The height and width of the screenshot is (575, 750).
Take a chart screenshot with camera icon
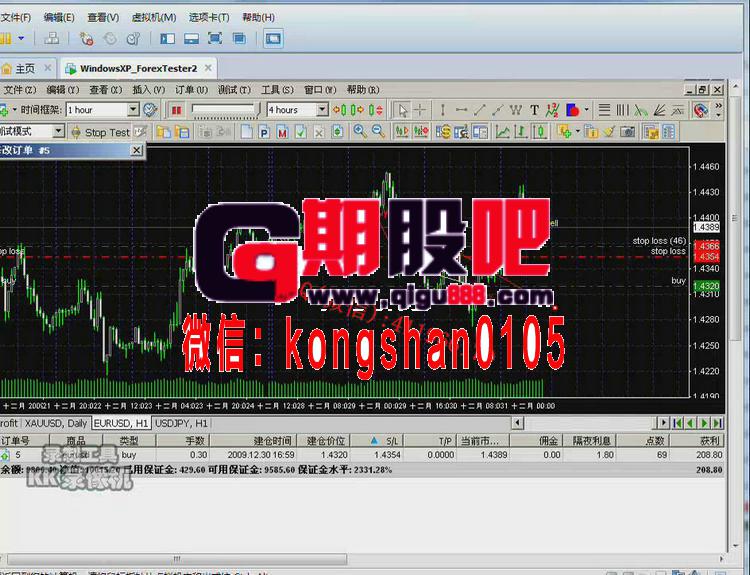tap(627, 132)
